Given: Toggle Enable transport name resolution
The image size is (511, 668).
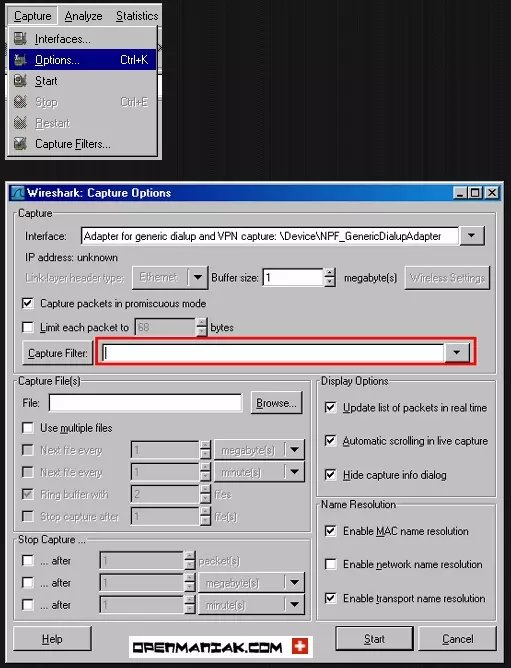Looking at the screenshot, I should click(330, 598).
